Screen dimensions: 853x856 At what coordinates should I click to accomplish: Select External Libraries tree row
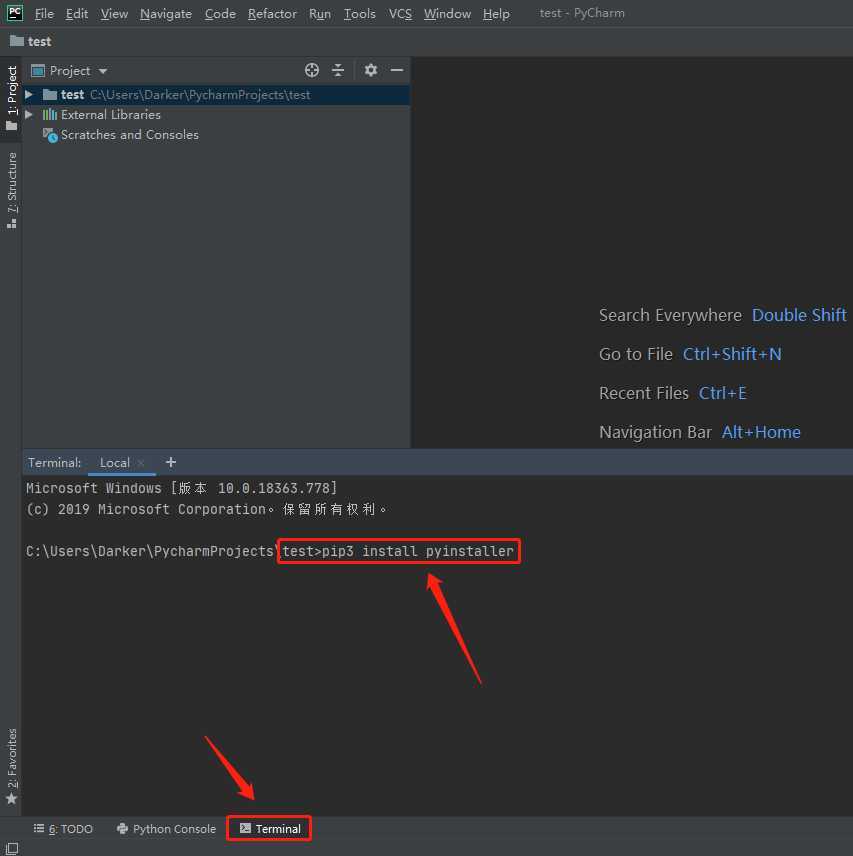(x=217, y=115)
